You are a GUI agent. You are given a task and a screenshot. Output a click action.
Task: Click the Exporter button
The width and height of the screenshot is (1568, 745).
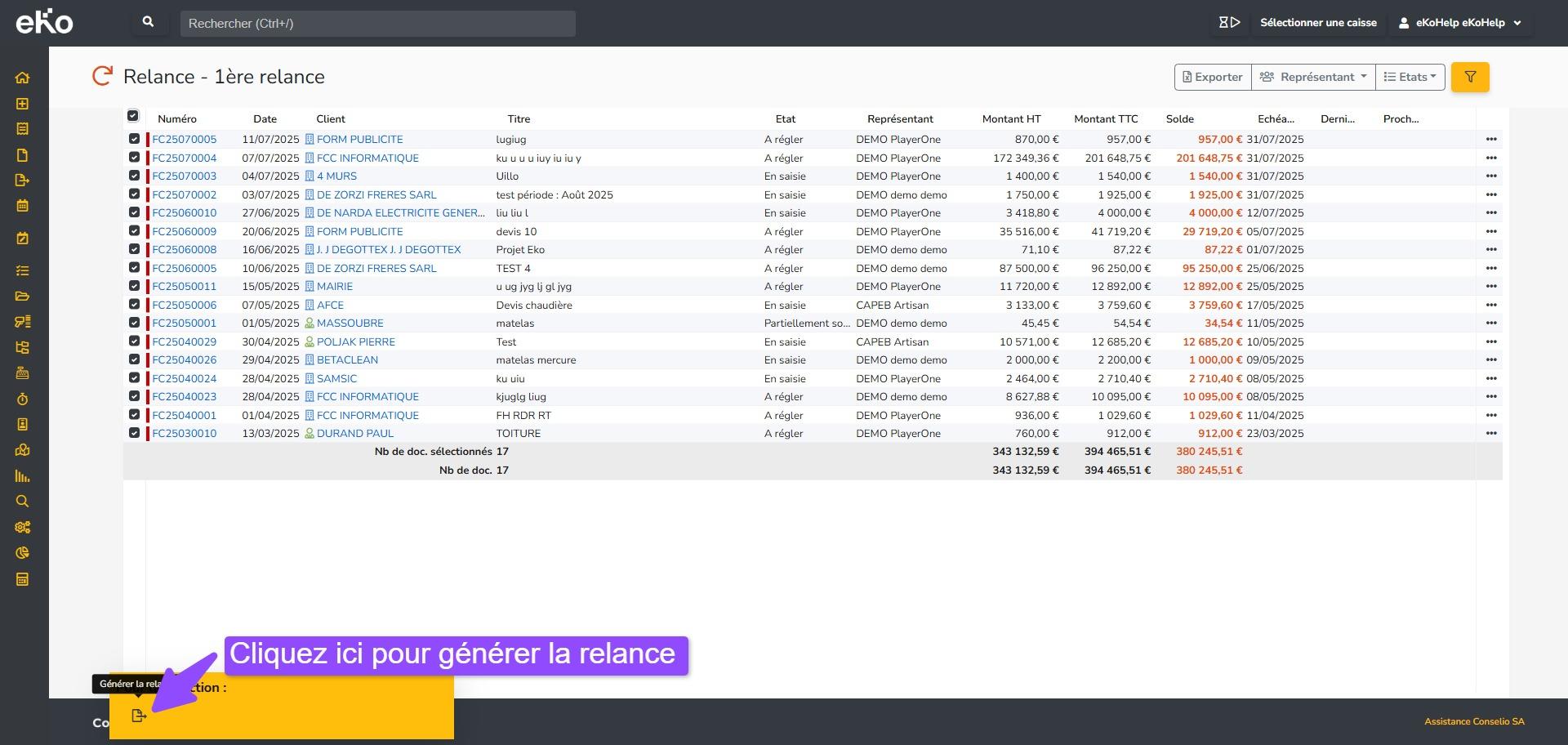[1212, 77]
